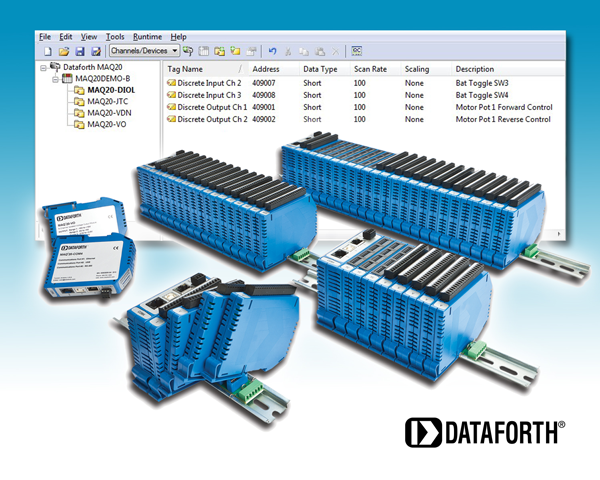Click tag icon beside Discrete Output Ch 1
This screenshot has width=600, height=480.
pyautogui.click(x=171, y=107)
